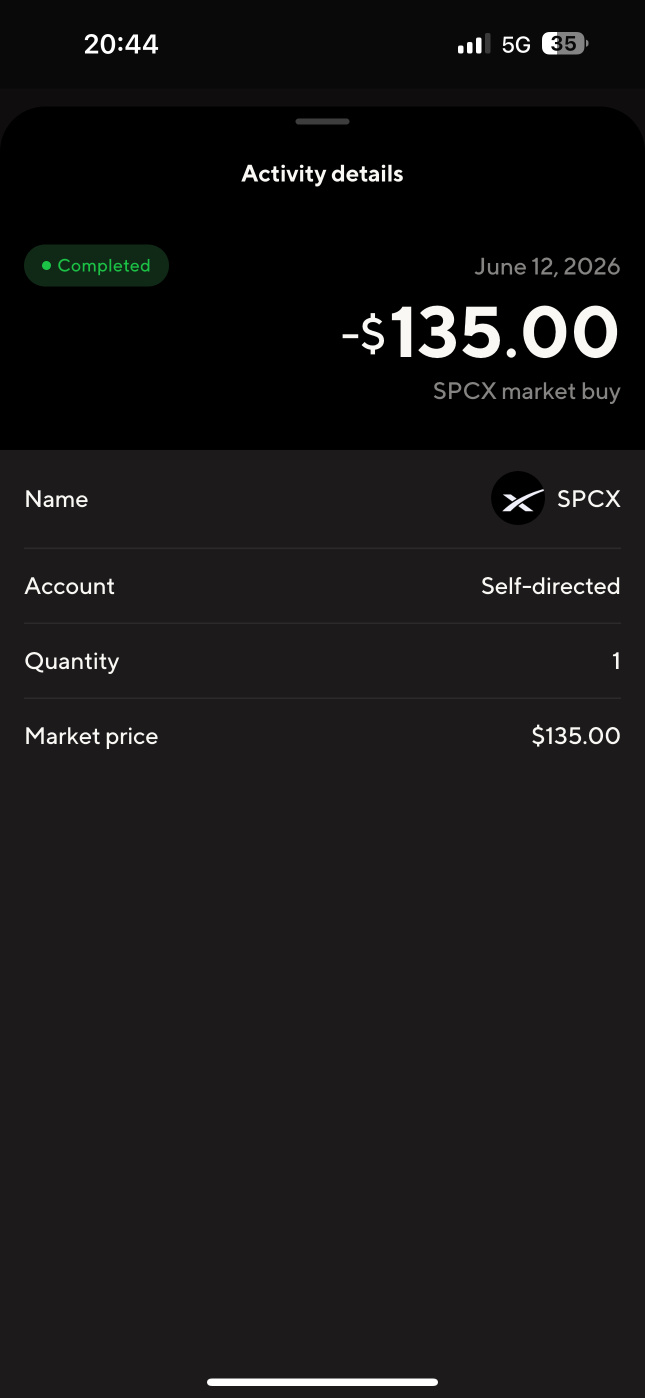645x1398 pixels.
Task: Tap the SPCX market buy subtitle
Action: 527,391
